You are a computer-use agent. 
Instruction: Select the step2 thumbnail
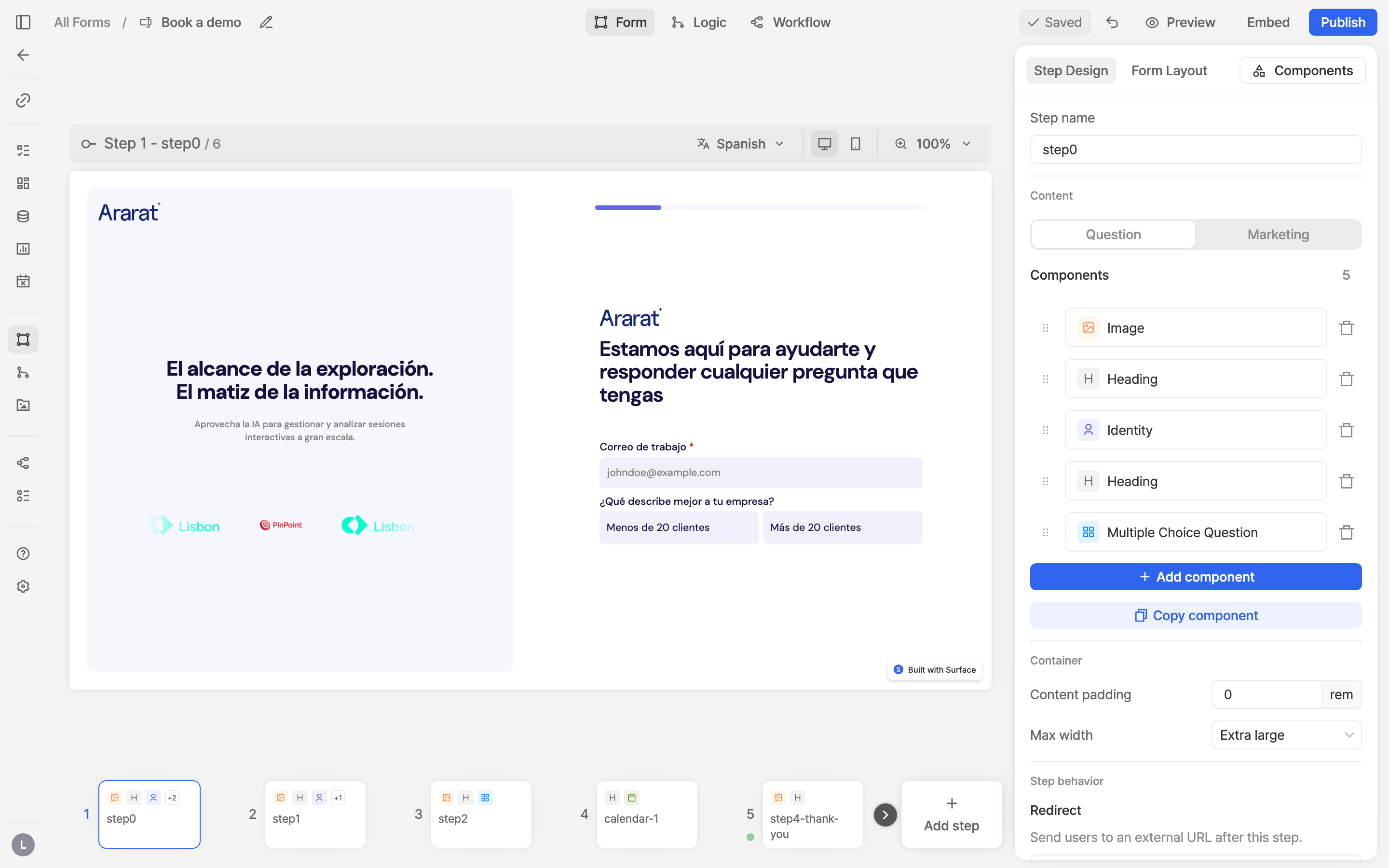[481, 814]
